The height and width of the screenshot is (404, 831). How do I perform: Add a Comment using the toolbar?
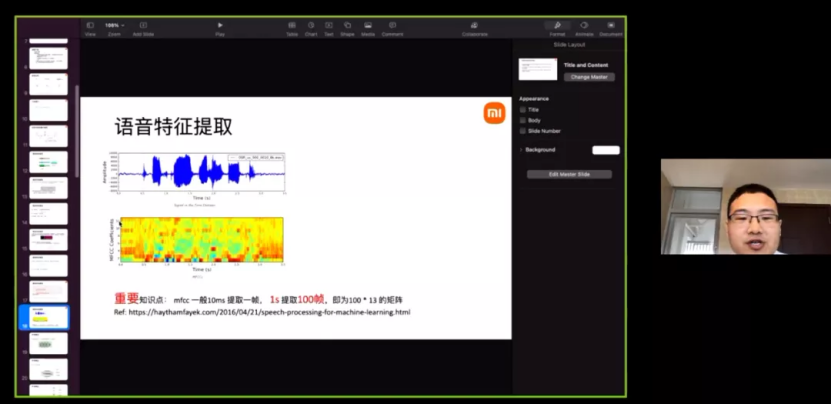click(392, 25)
